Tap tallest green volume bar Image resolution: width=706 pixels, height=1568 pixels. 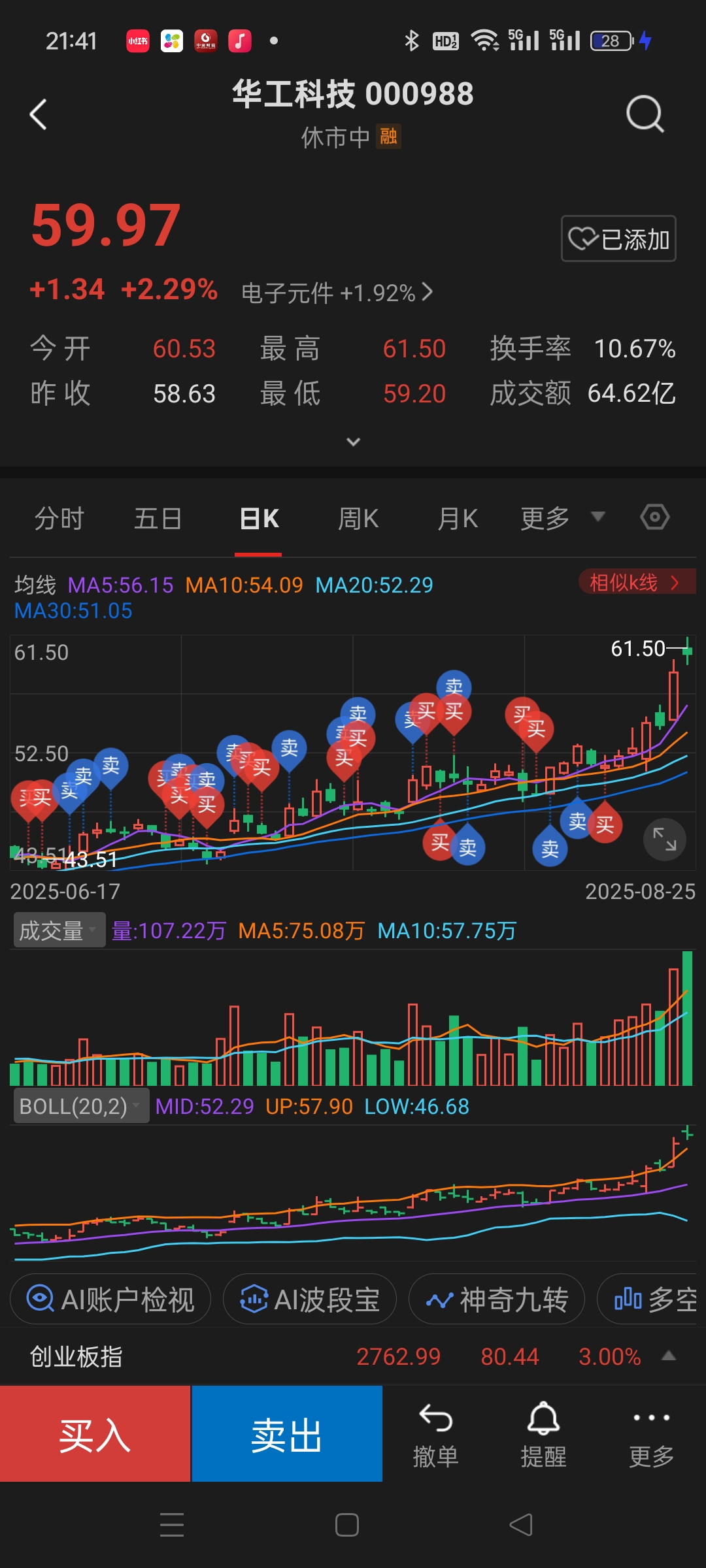[x=687, y=1018]
